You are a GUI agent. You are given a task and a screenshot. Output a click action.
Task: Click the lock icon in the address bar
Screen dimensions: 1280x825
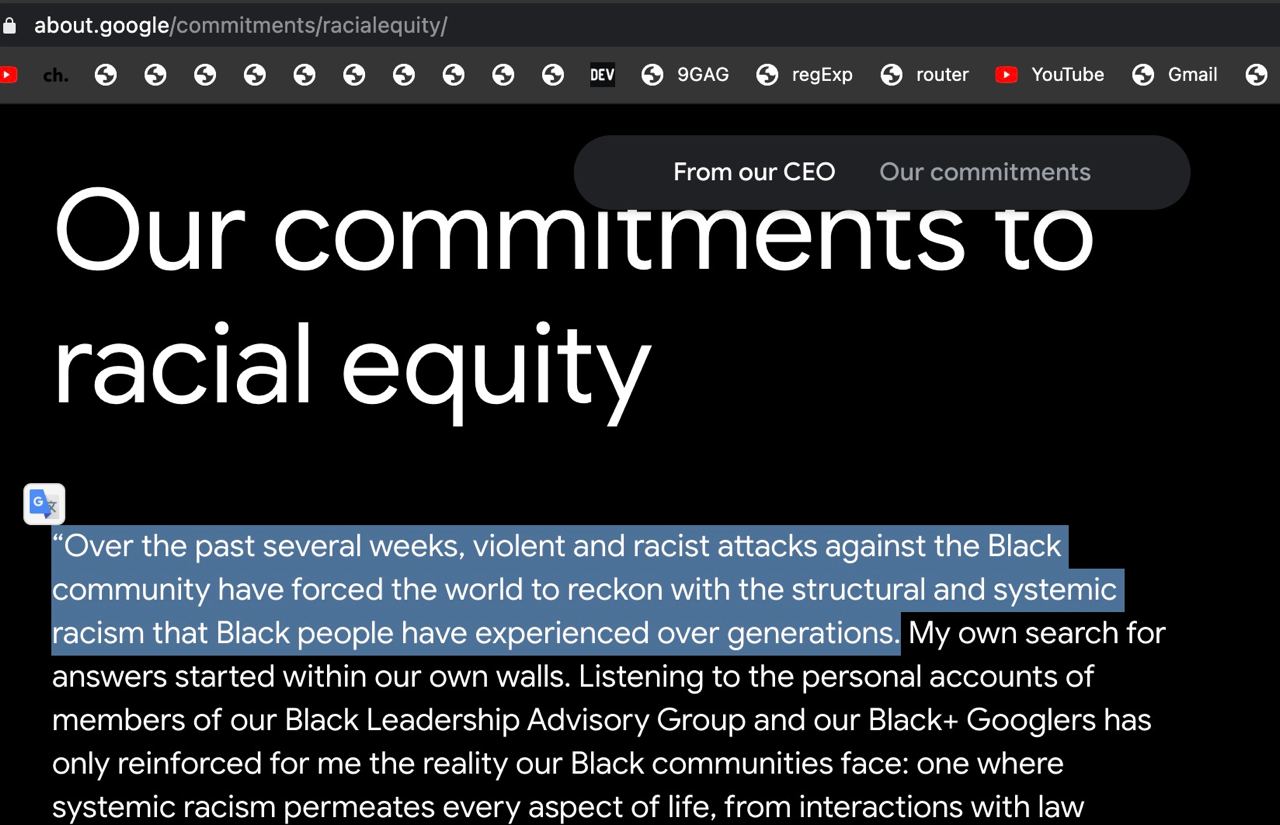tap(10, 26)
